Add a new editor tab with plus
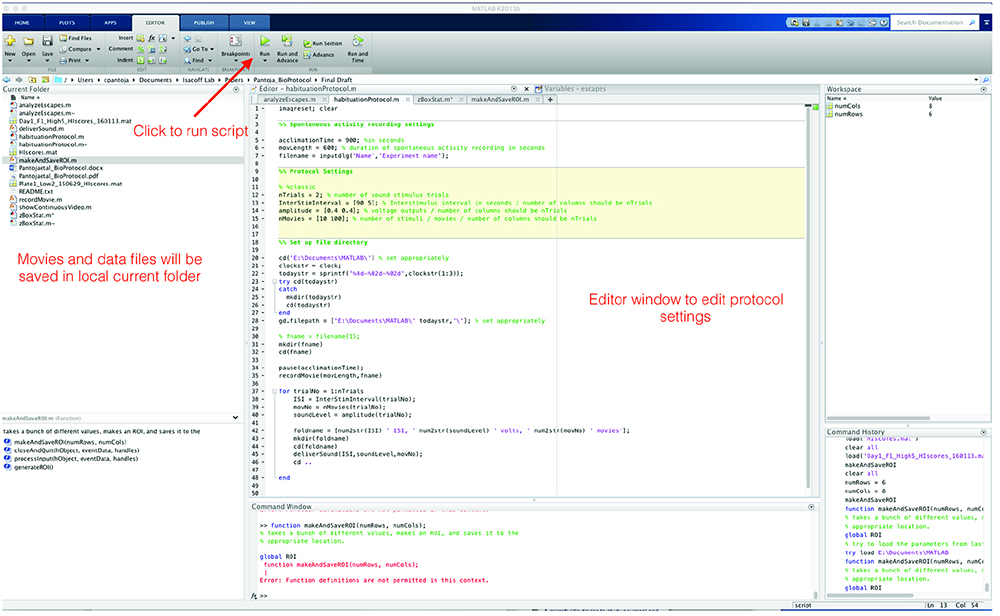Screen dimensions: 1000x616 click(x=550, y=99)
